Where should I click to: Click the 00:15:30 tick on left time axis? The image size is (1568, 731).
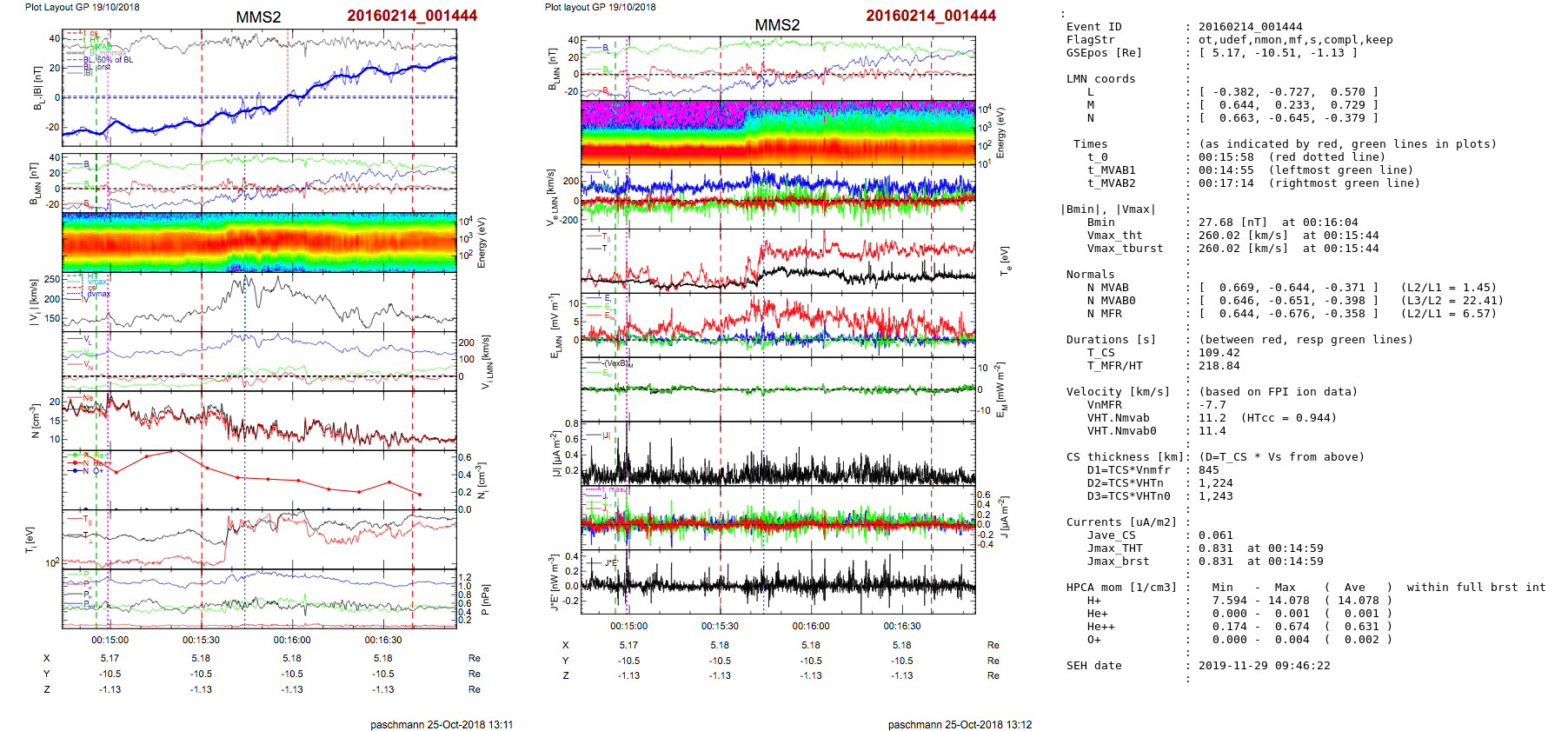coord(201,640)
